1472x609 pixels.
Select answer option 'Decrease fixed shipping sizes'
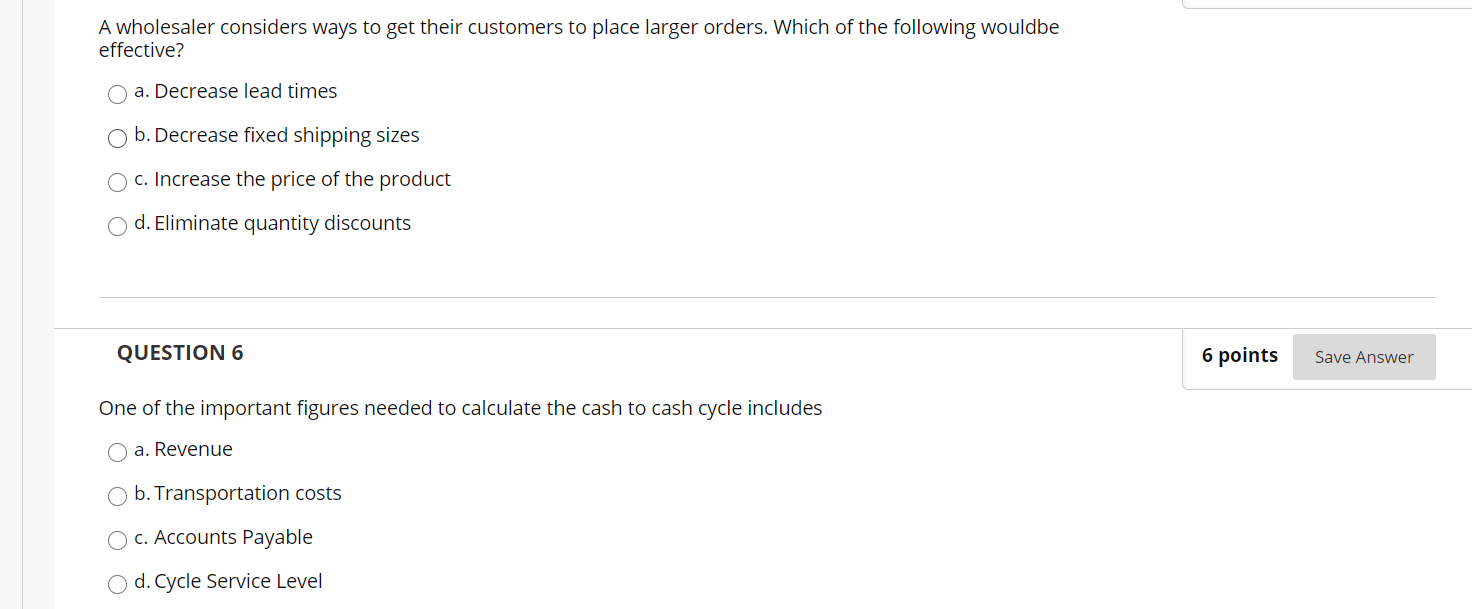pyautogui.click(x=117, y=138)
